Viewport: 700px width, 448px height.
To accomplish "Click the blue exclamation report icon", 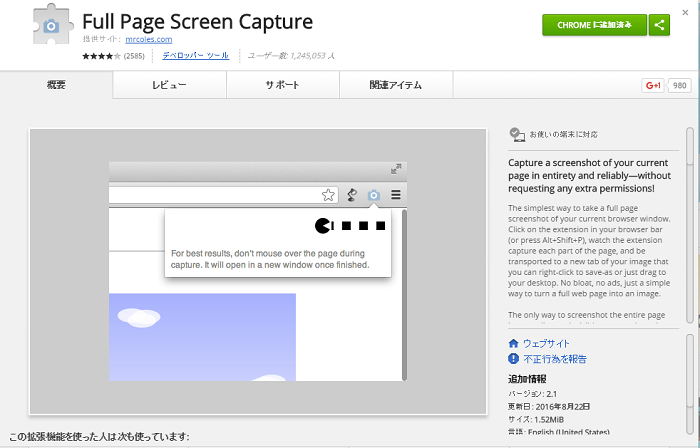I will 513,358.
